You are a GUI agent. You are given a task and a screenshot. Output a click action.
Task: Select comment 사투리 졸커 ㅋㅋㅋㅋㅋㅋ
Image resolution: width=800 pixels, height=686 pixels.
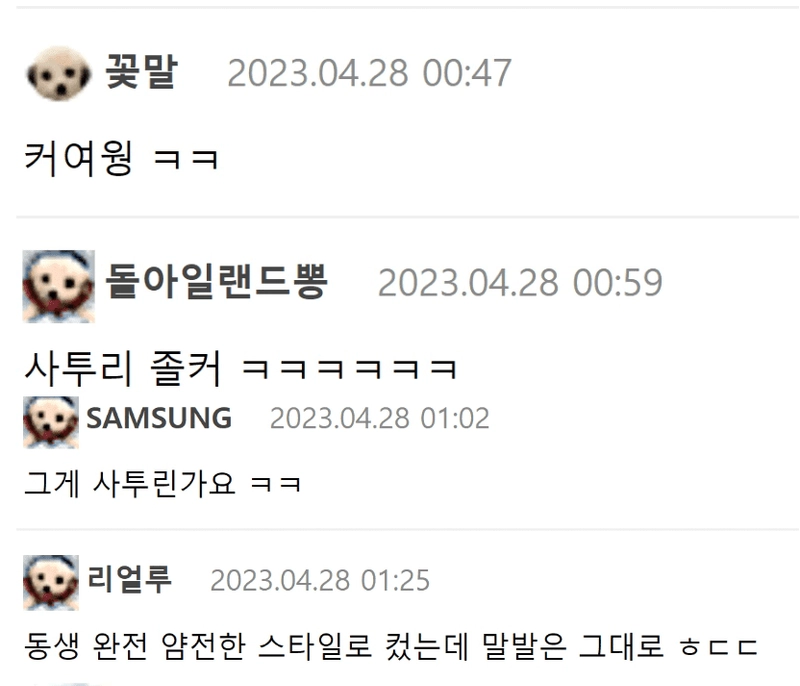[x=241, y=368]
